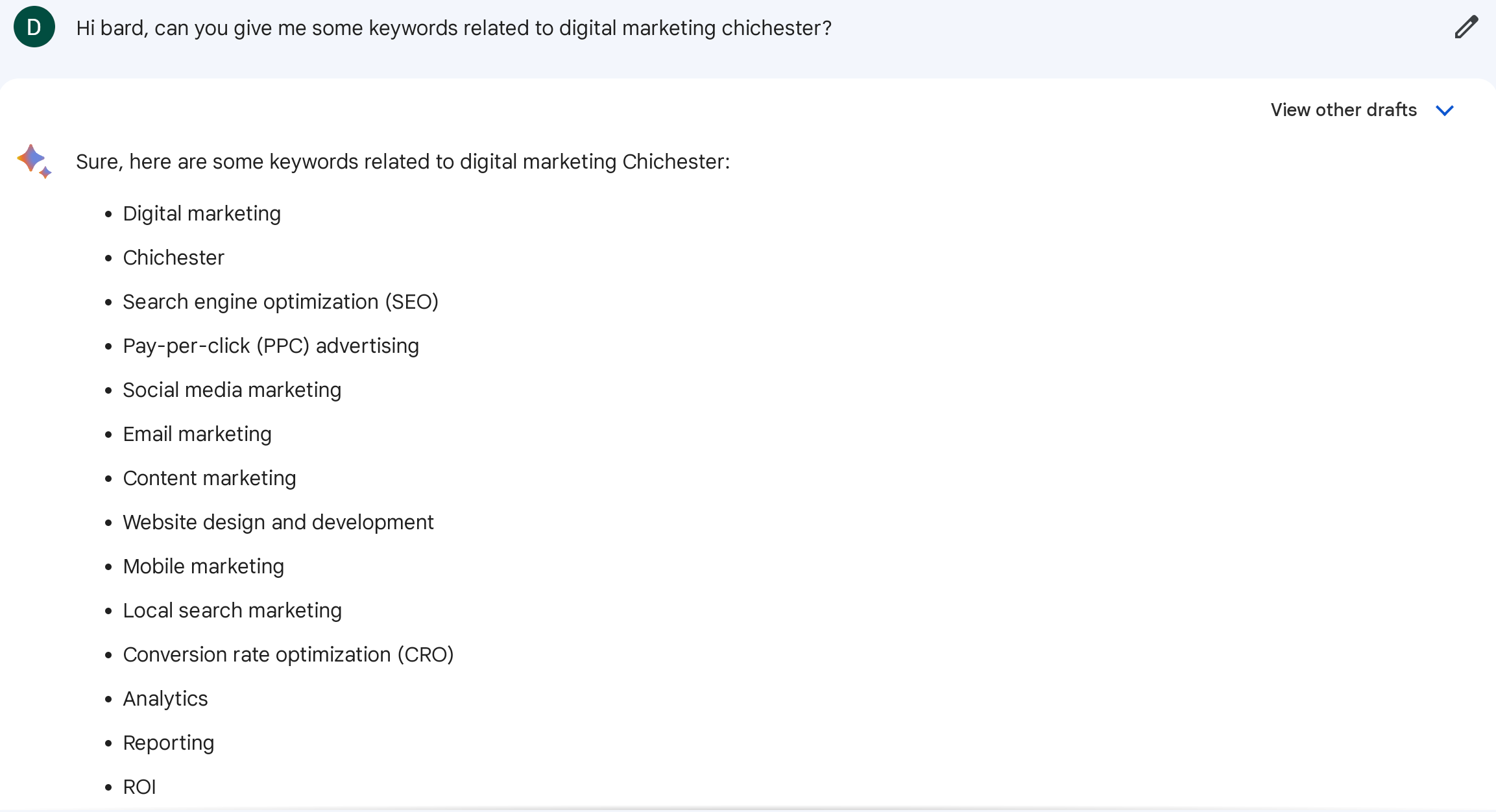Screen dimensions: 1496x812
Task: Click the Social media marketing item
Action: point(232,390)
